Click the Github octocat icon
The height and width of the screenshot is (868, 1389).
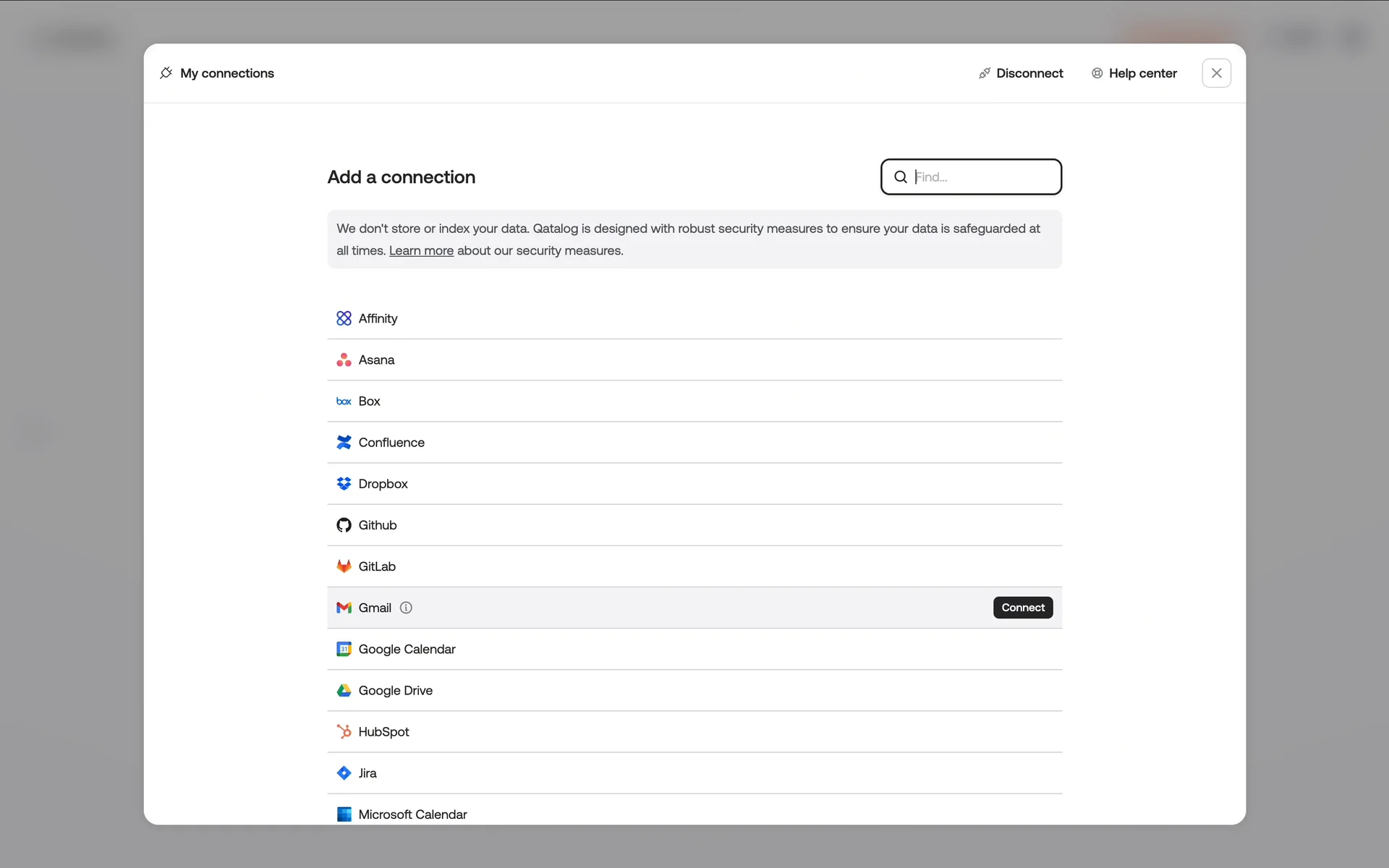(344, 525)
